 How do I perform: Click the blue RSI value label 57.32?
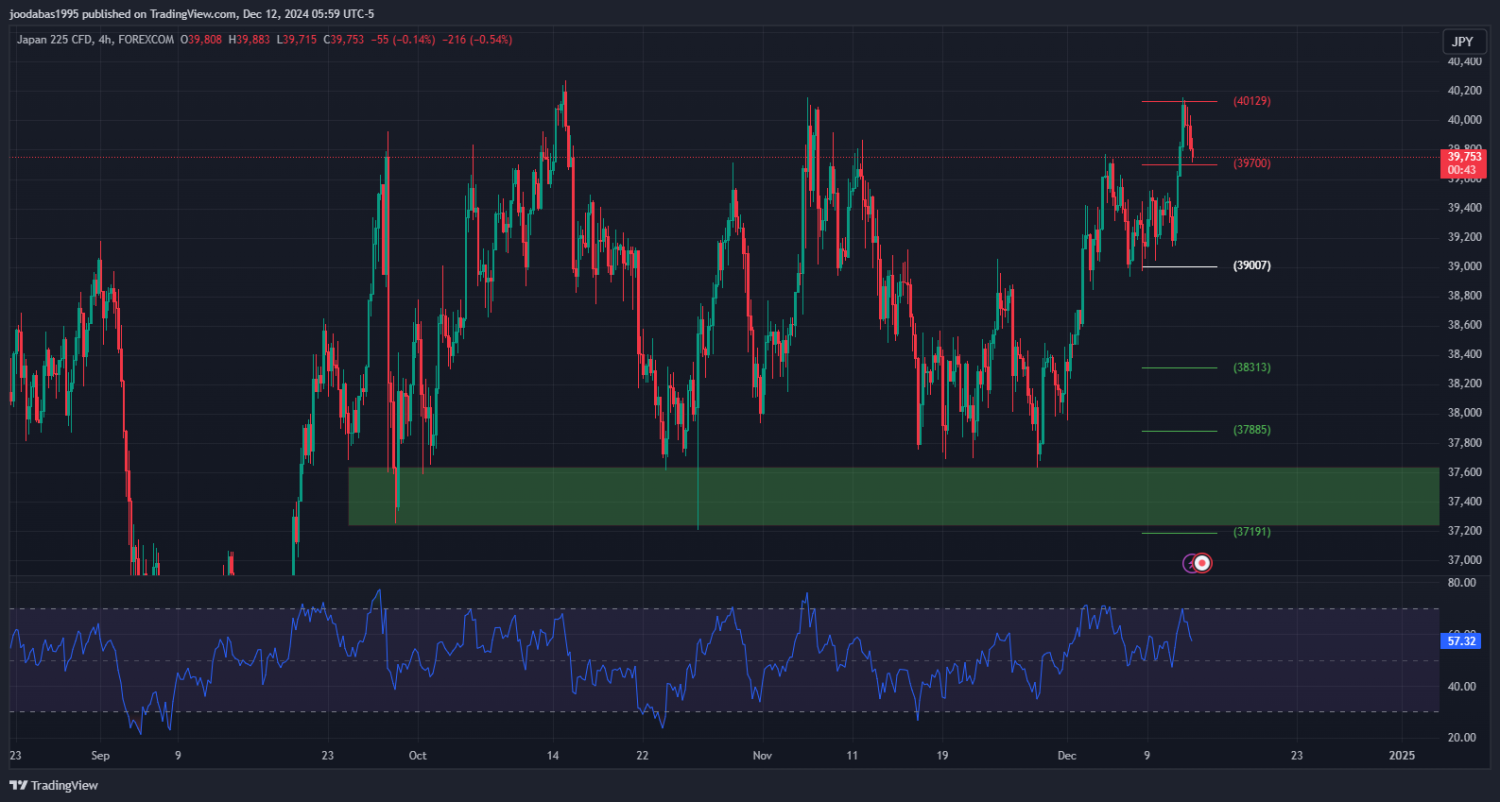pyautogui.click(x=1462, y=641)
